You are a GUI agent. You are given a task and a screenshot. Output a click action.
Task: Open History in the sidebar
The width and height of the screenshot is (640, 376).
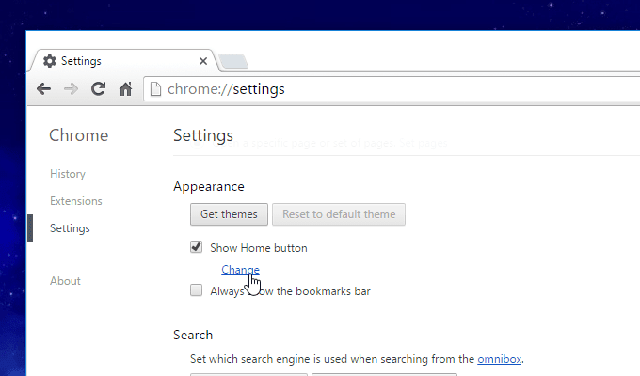(x=68, y=174)
